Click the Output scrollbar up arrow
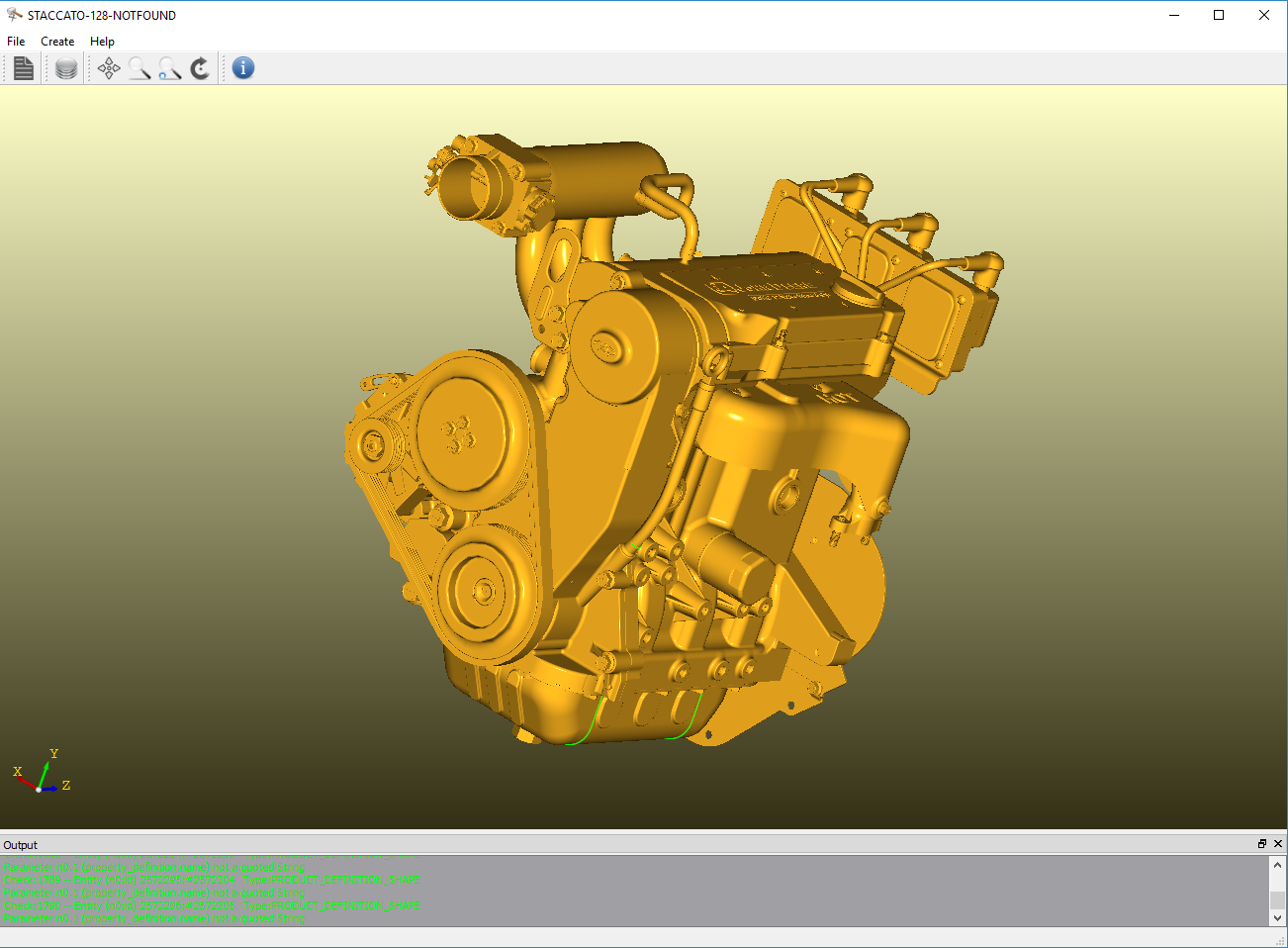 [x=1277, y=865]
